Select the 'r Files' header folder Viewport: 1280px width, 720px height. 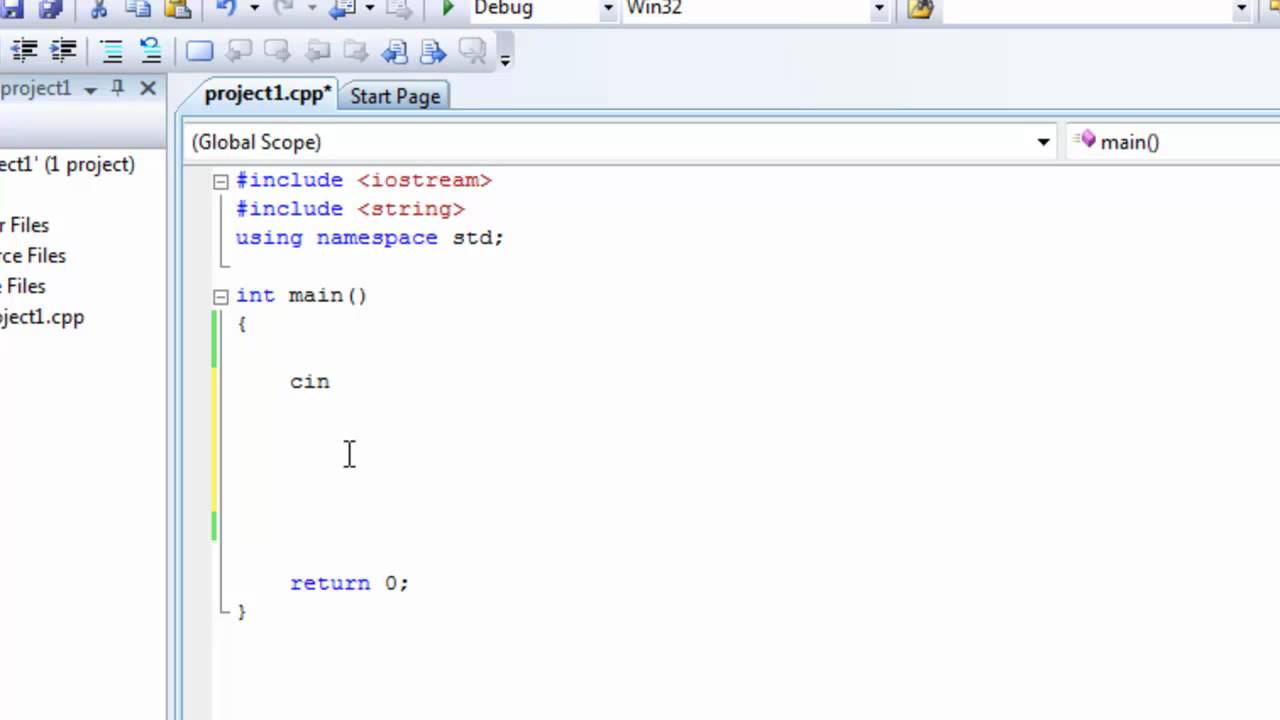(25, 225)
